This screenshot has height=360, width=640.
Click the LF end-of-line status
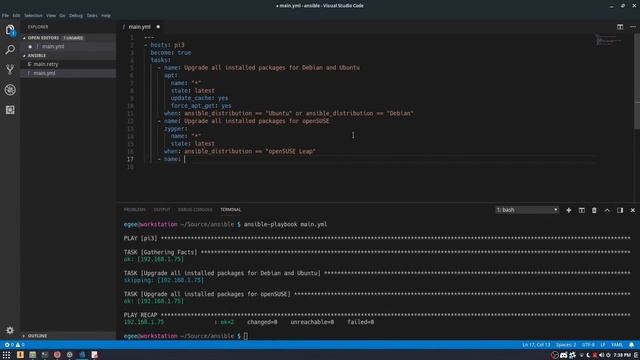point(603,345)
